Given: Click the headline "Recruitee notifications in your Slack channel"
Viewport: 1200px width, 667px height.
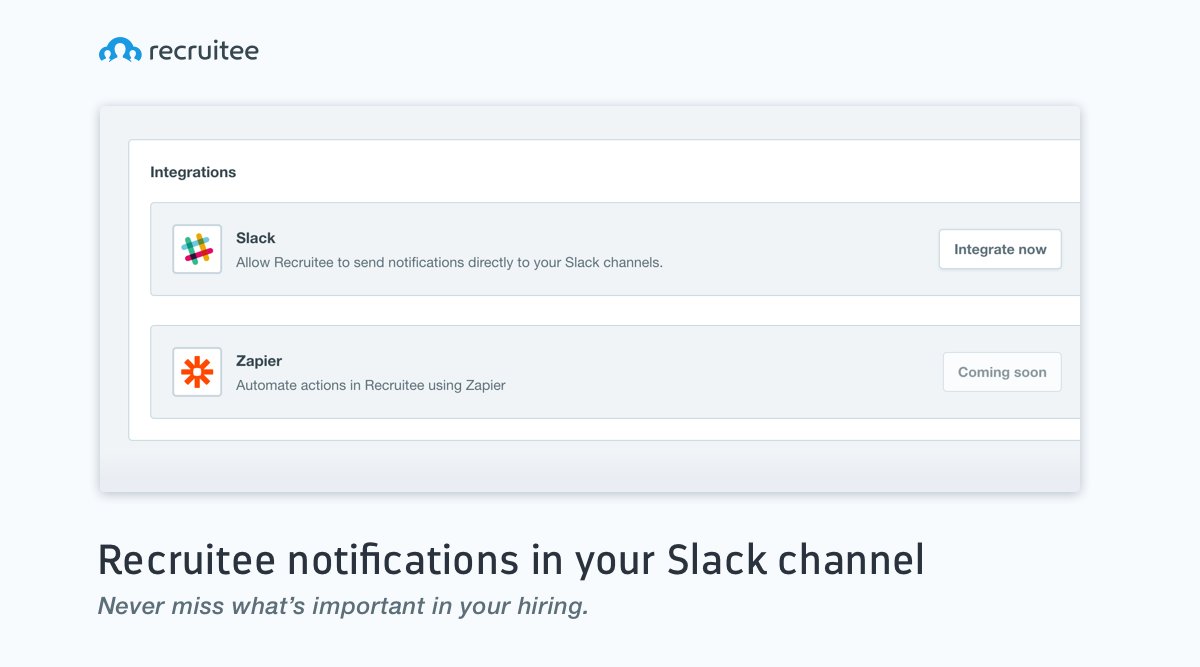Looking at the screenshot, I should [x=511, y=560].
